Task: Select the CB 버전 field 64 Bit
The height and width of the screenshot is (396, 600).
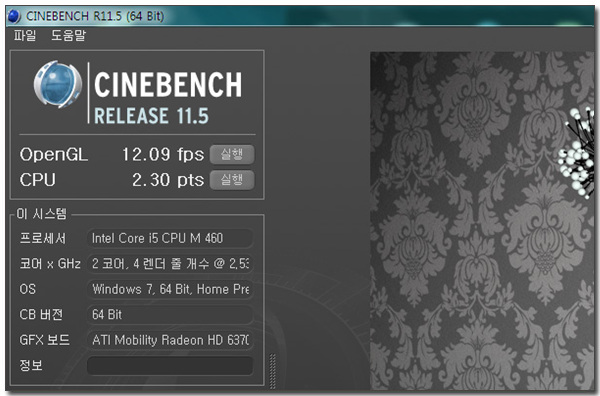Action: [x=170, y=315]
